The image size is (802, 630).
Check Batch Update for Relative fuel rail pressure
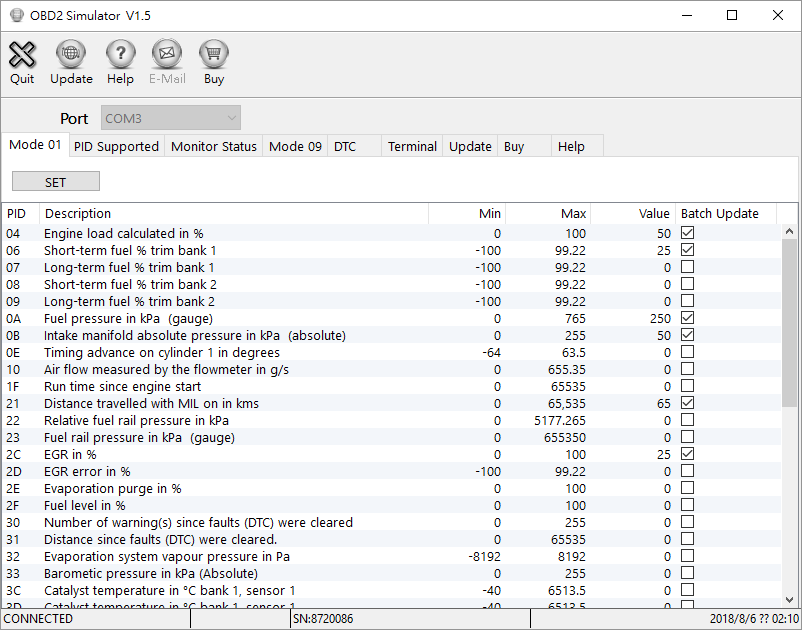point(687,419)
